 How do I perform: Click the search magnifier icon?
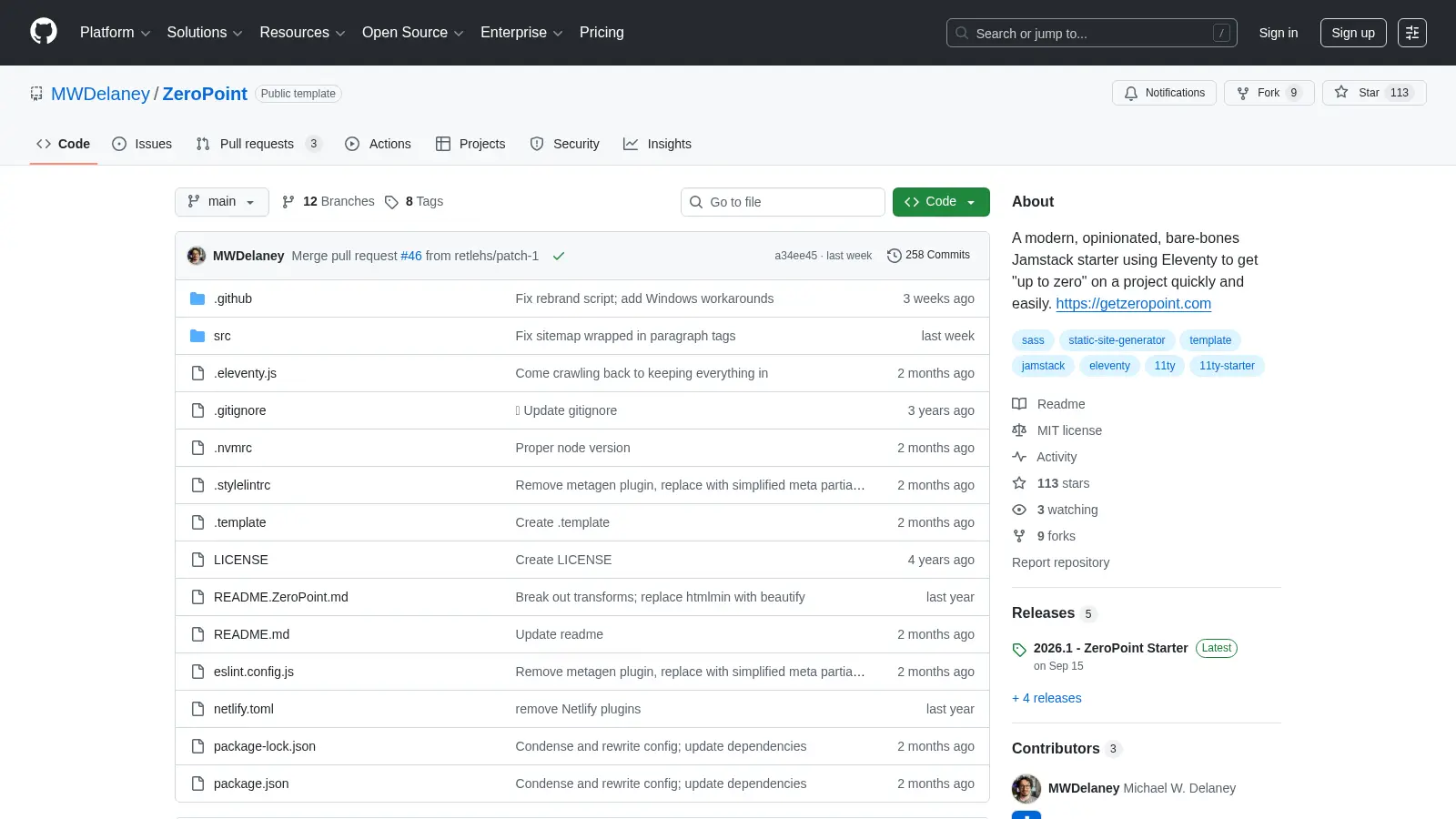click(962, 33)
